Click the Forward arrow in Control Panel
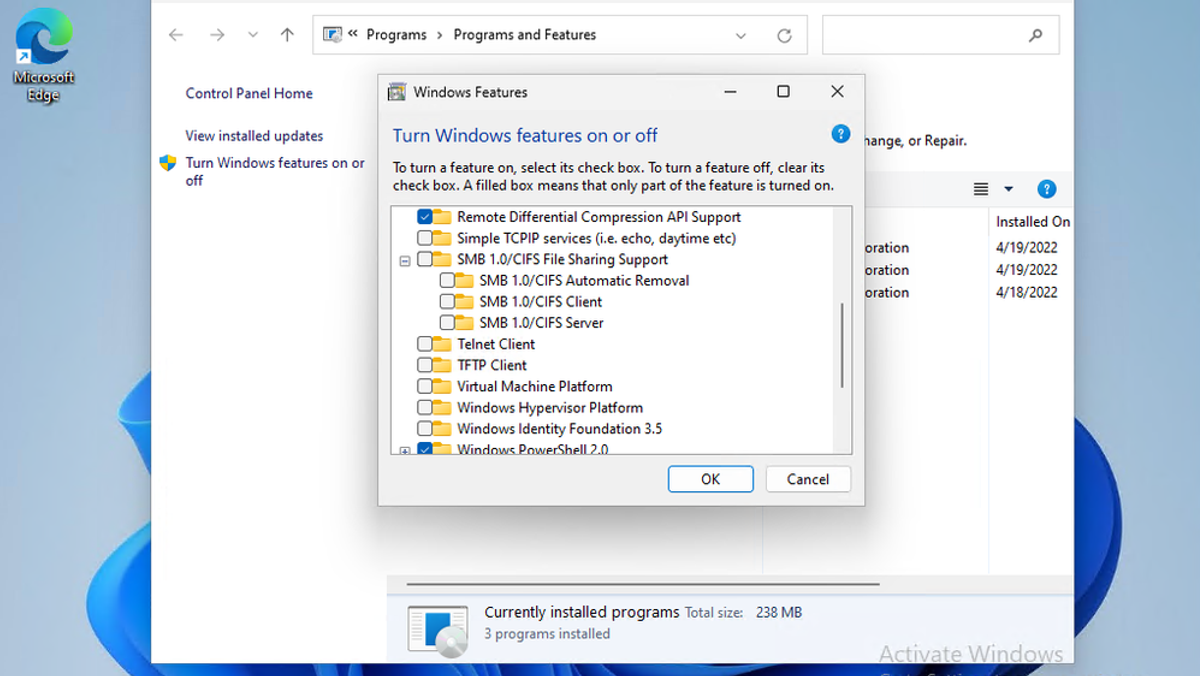The height and width of the screenshot is (676, 1200). (217, 35)
